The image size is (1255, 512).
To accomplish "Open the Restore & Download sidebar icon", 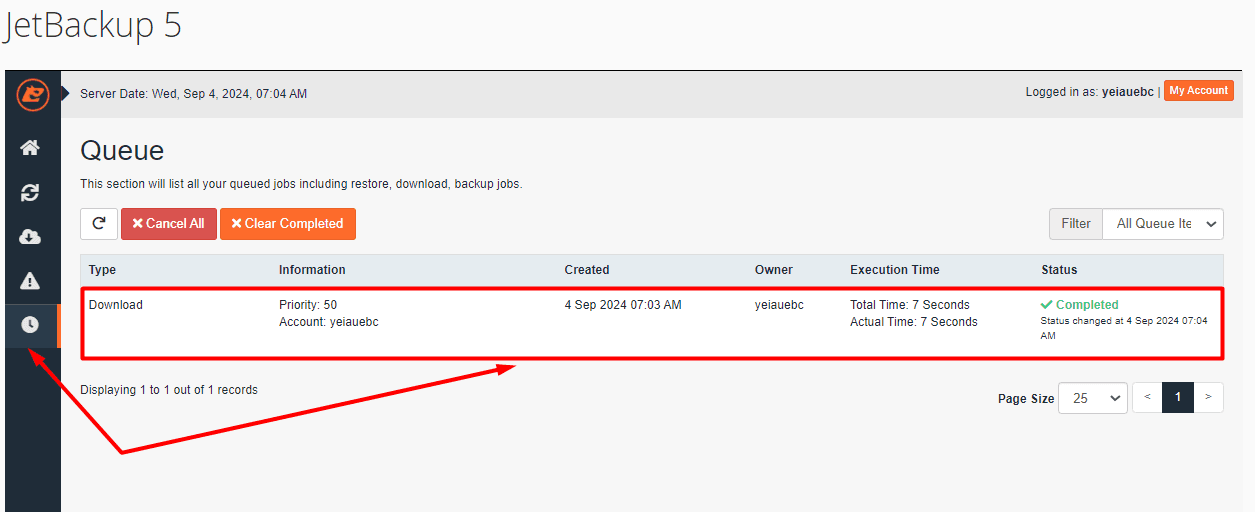I will pos(30,193).
